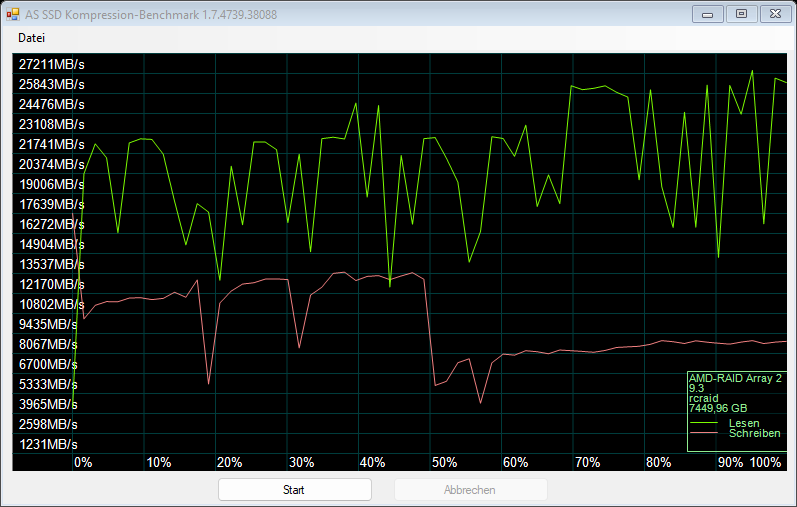Click the 1231MB/s axis label
The image size is (797, 507).
tap(48, 444)
